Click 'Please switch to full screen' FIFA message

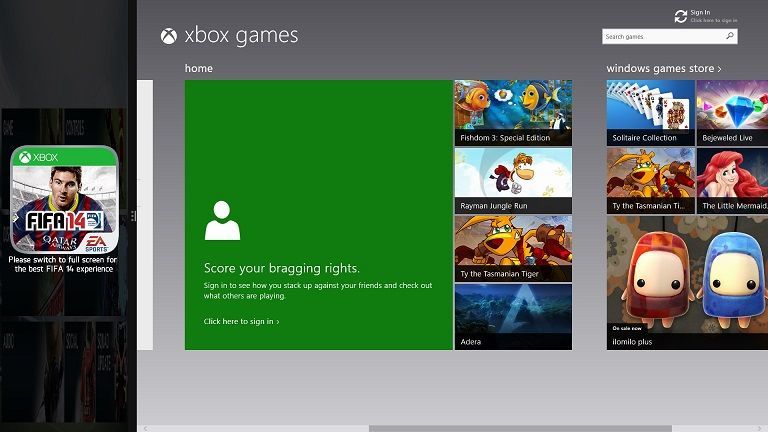coord(63,264)
